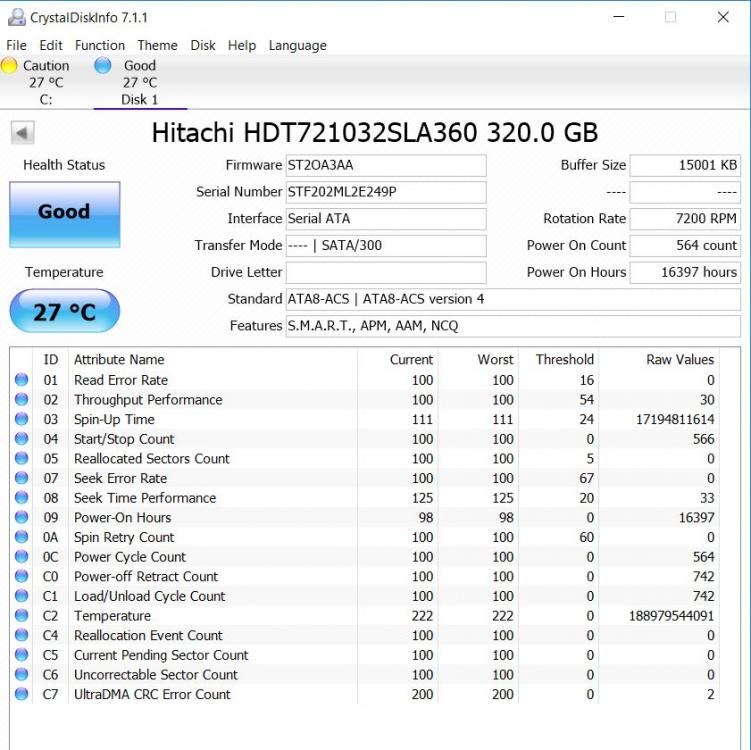751x750 pixels.
Task: Click status orb of Load/Unload Cycle Count row
Action: 22,596
